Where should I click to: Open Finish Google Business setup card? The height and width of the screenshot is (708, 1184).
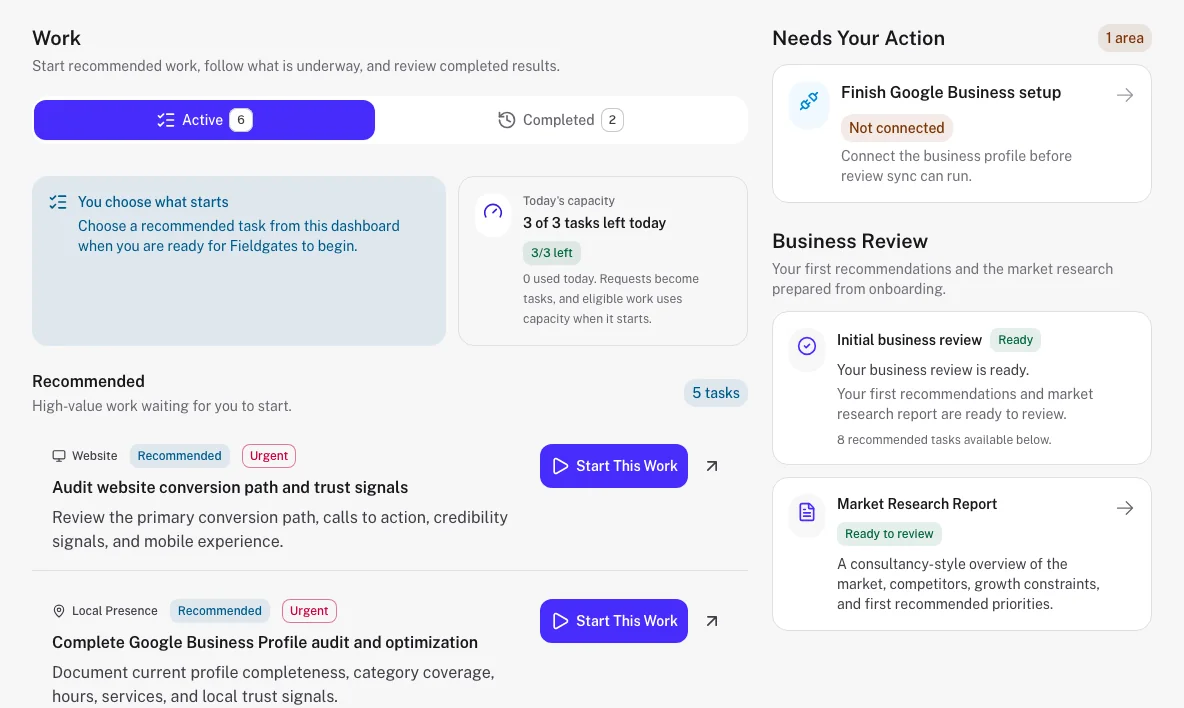coord(961,134)
